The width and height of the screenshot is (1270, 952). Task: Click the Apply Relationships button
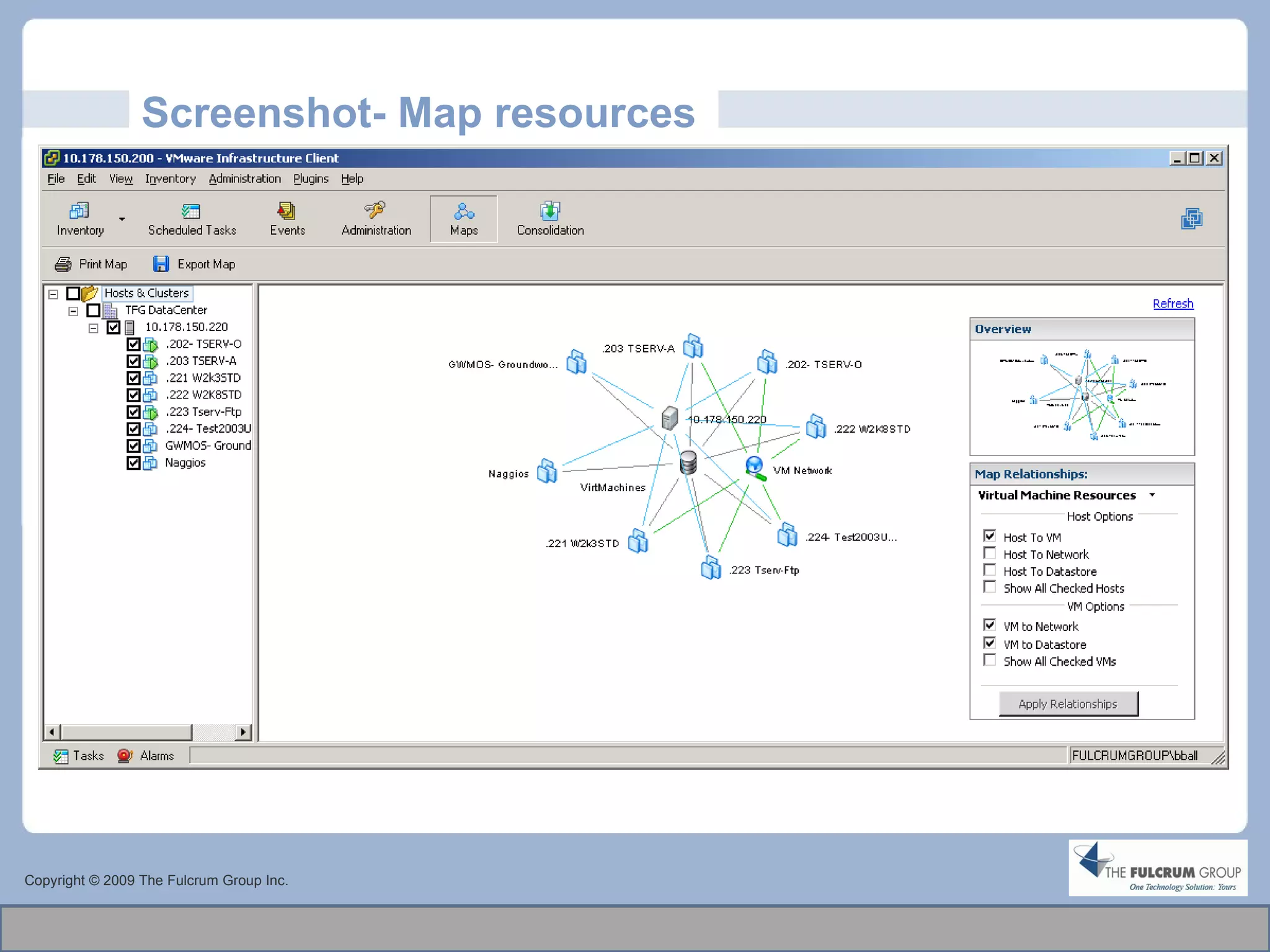pyautogui.click(x=1068, y=703)
